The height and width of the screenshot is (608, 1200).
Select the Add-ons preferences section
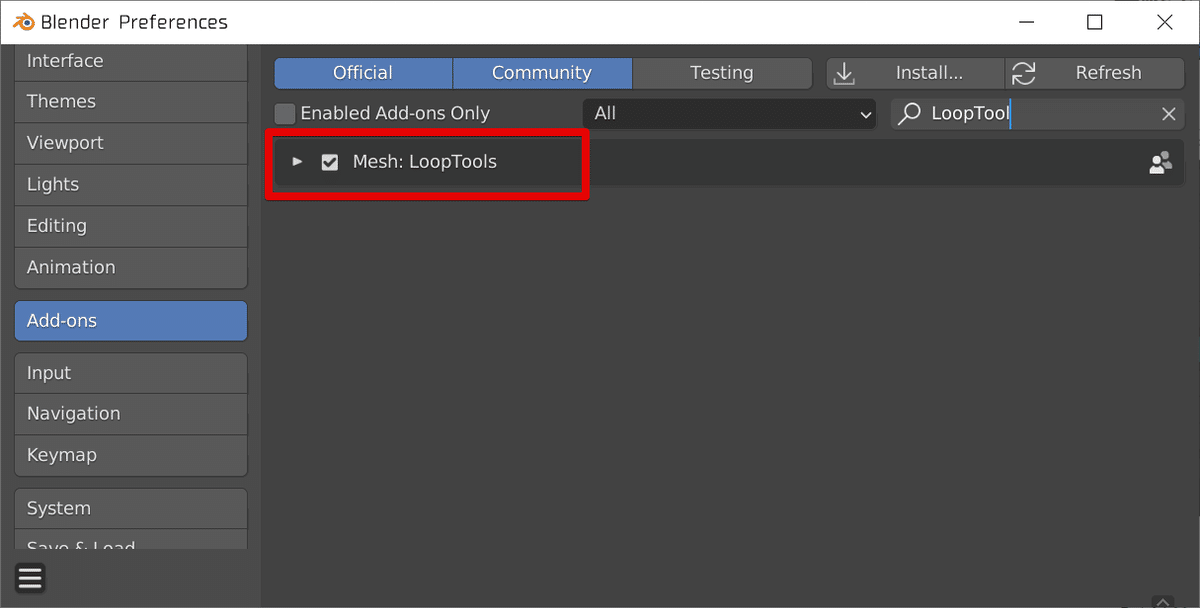coord(131,321)
